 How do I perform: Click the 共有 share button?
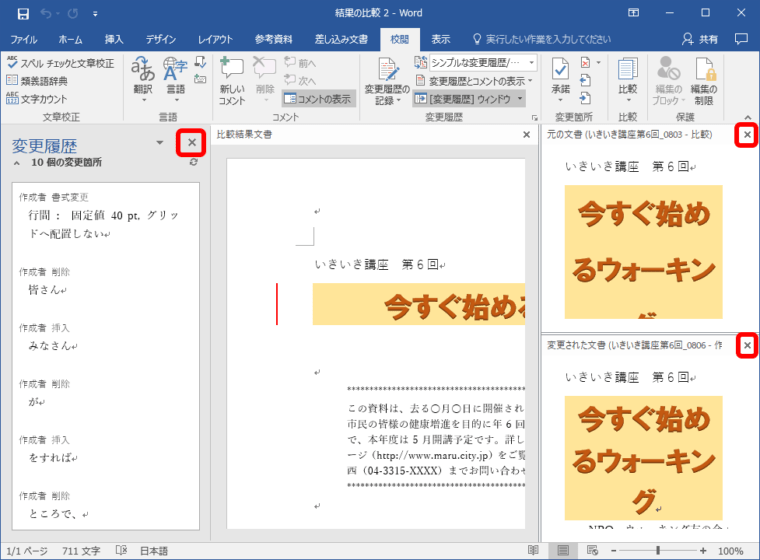(699, 39)
